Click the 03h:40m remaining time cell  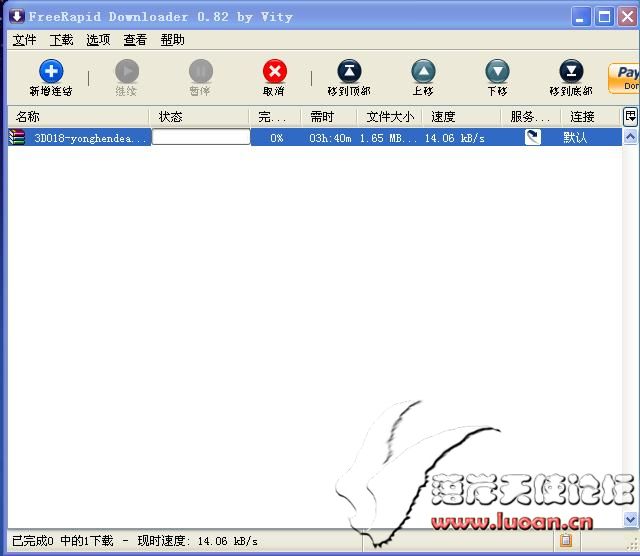(330, 138)
